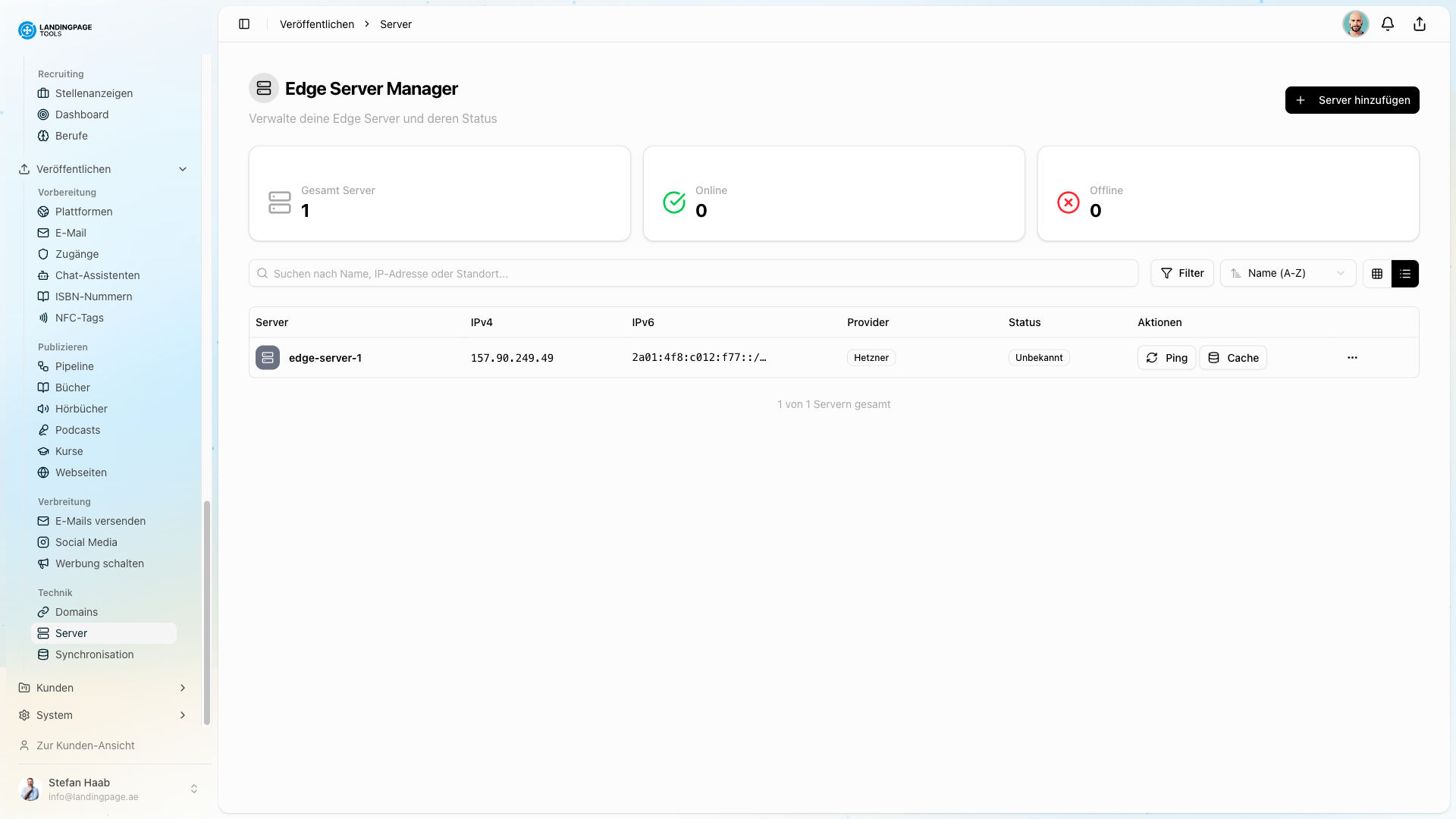Switch to list view of servers

(x=1406, y=273)
